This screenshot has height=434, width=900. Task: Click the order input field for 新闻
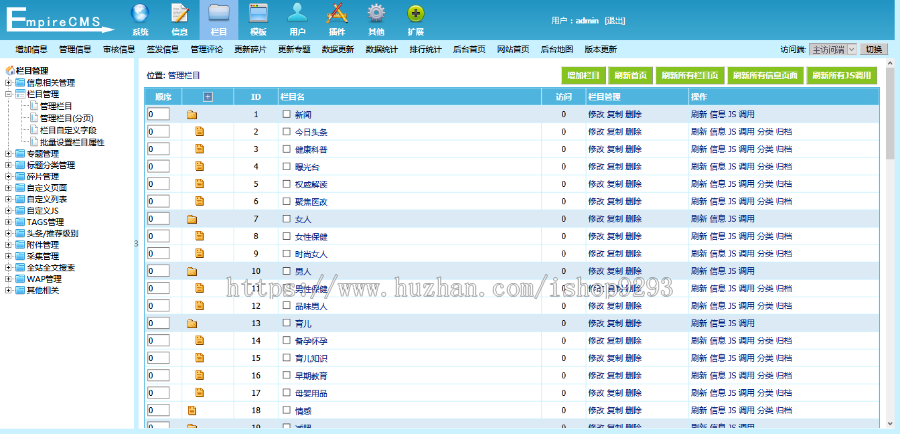[158, 115]
